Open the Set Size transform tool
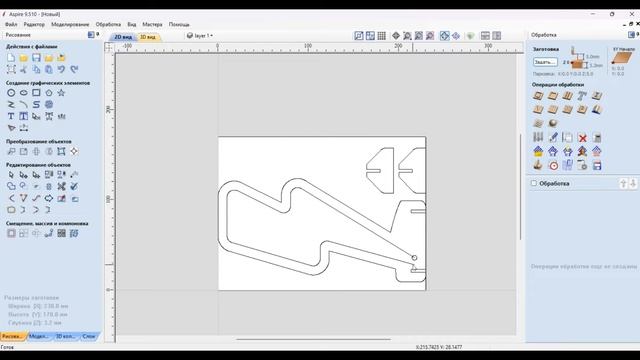This screenshot has height=360, width=640. (x=24, y=151)
